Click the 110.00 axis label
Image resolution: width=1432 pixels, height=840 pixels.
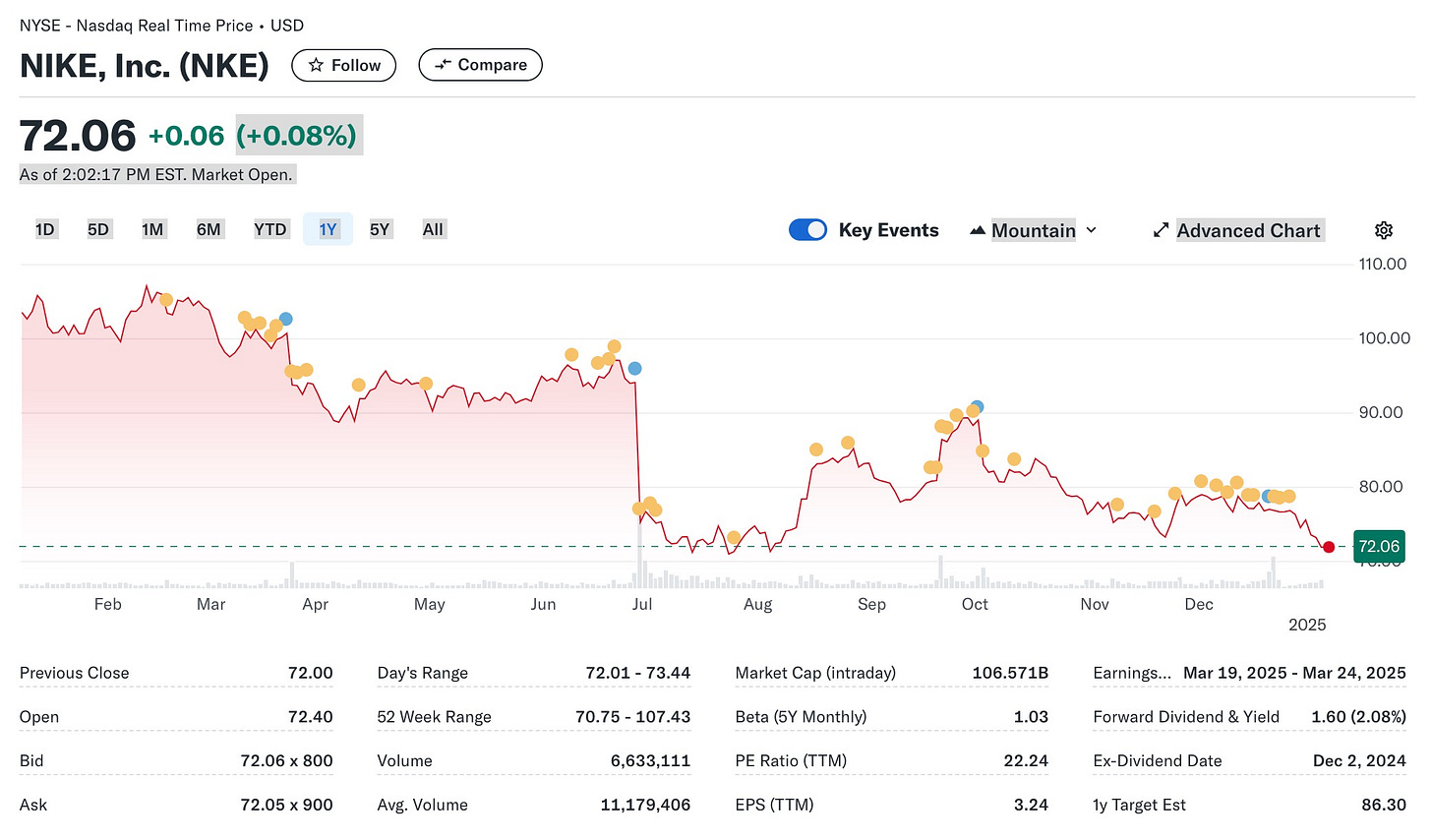pos(1382,264)
